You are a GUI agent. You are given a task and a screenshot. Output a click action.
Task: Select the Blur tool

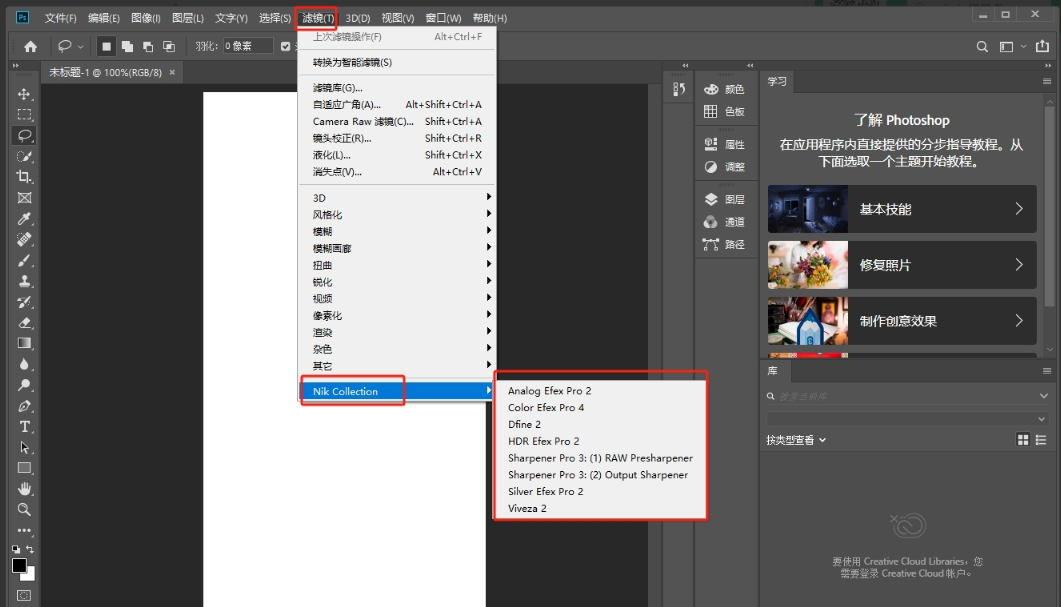pos(24,365)
